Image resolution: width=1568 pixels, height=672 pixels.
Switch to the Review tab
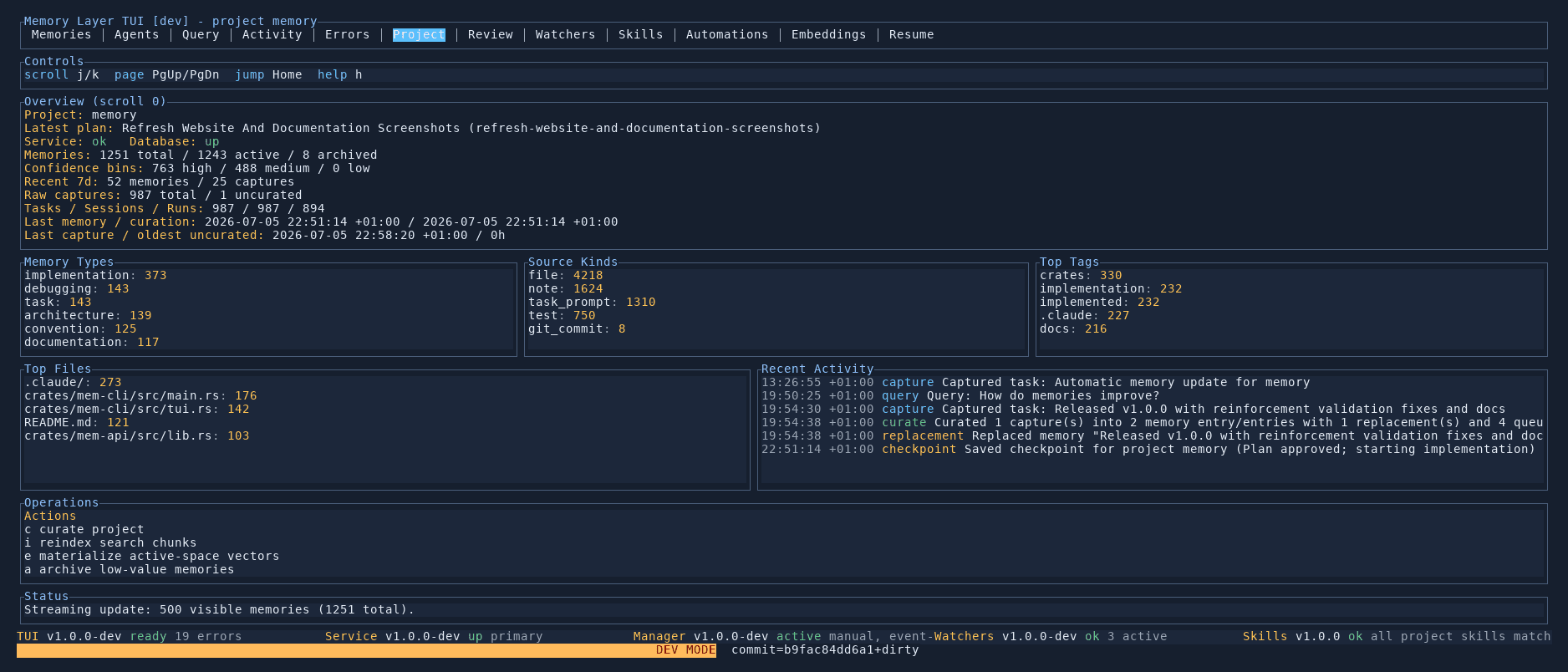(x=491, y=34)
